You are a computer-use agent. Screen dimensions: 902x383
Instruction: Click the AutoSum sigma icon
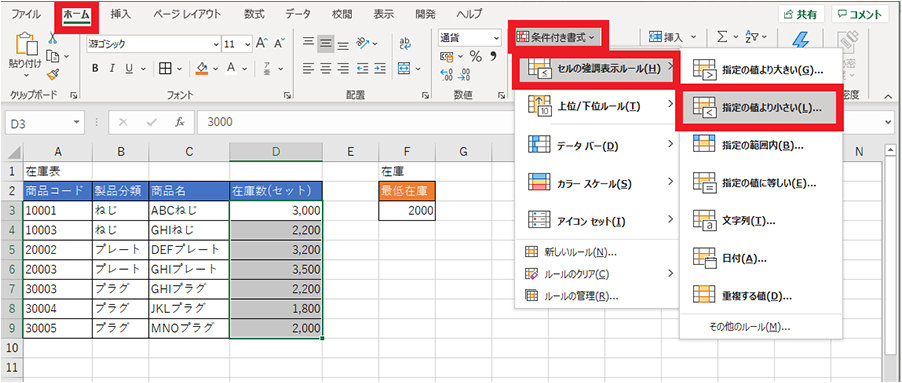723,37
